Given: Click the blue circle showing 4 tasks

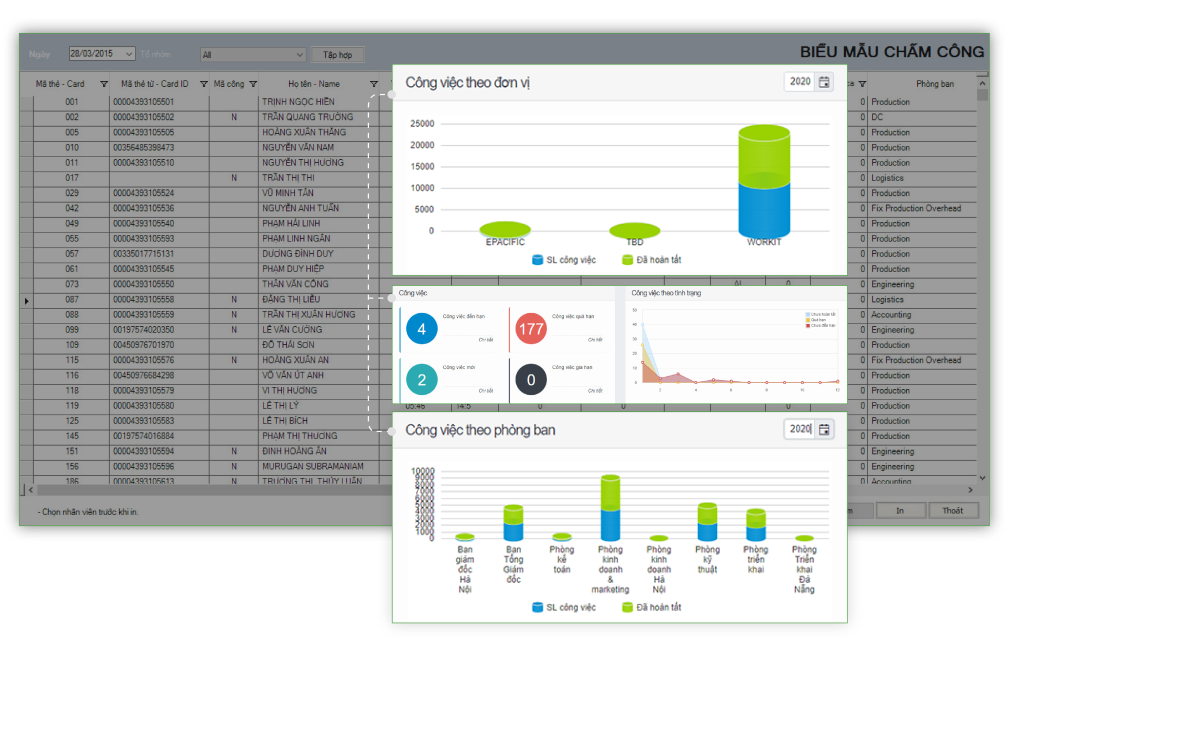Looking at the screenshot, I should [x=421, y=328].
